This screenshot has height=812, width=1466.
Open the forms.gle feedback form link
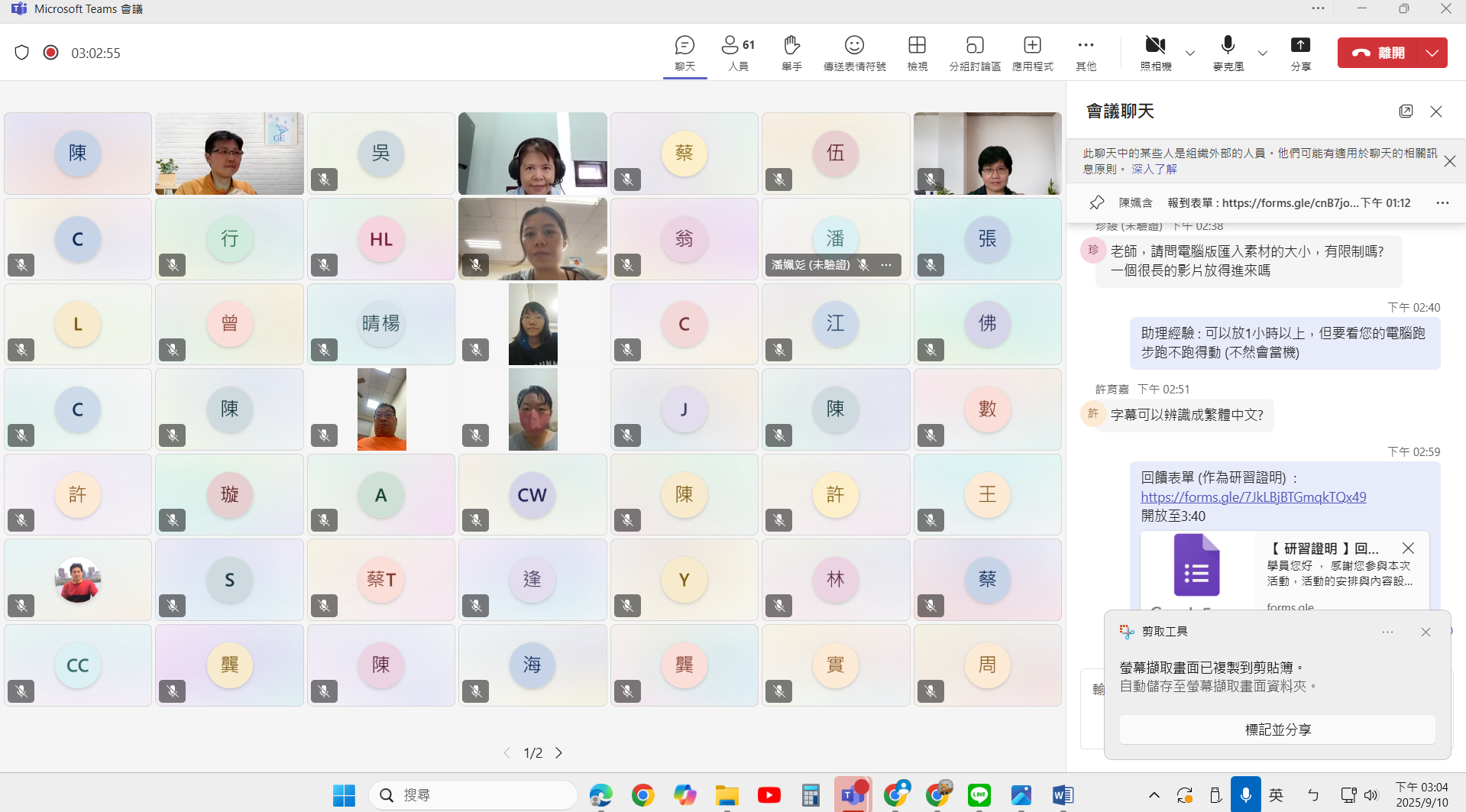point(1253,497)
